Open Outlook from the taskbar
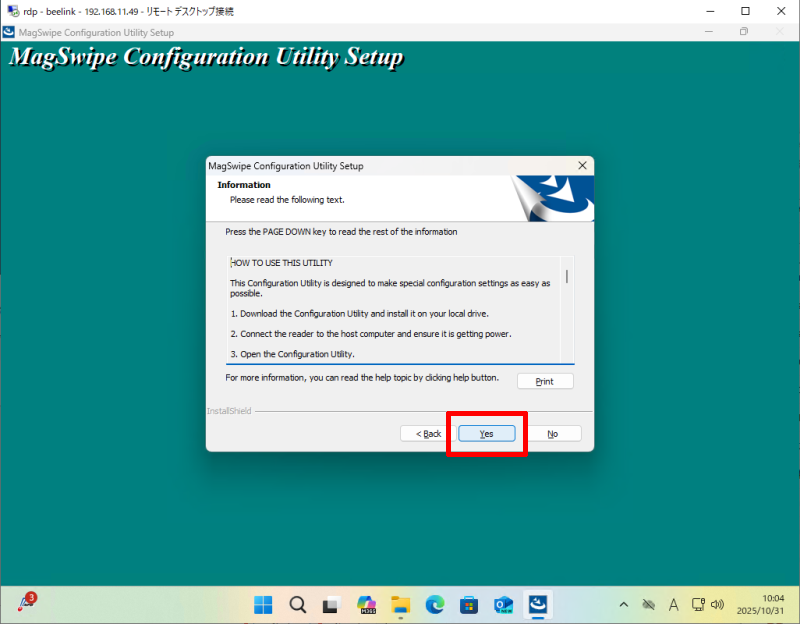 pos(503,605)
